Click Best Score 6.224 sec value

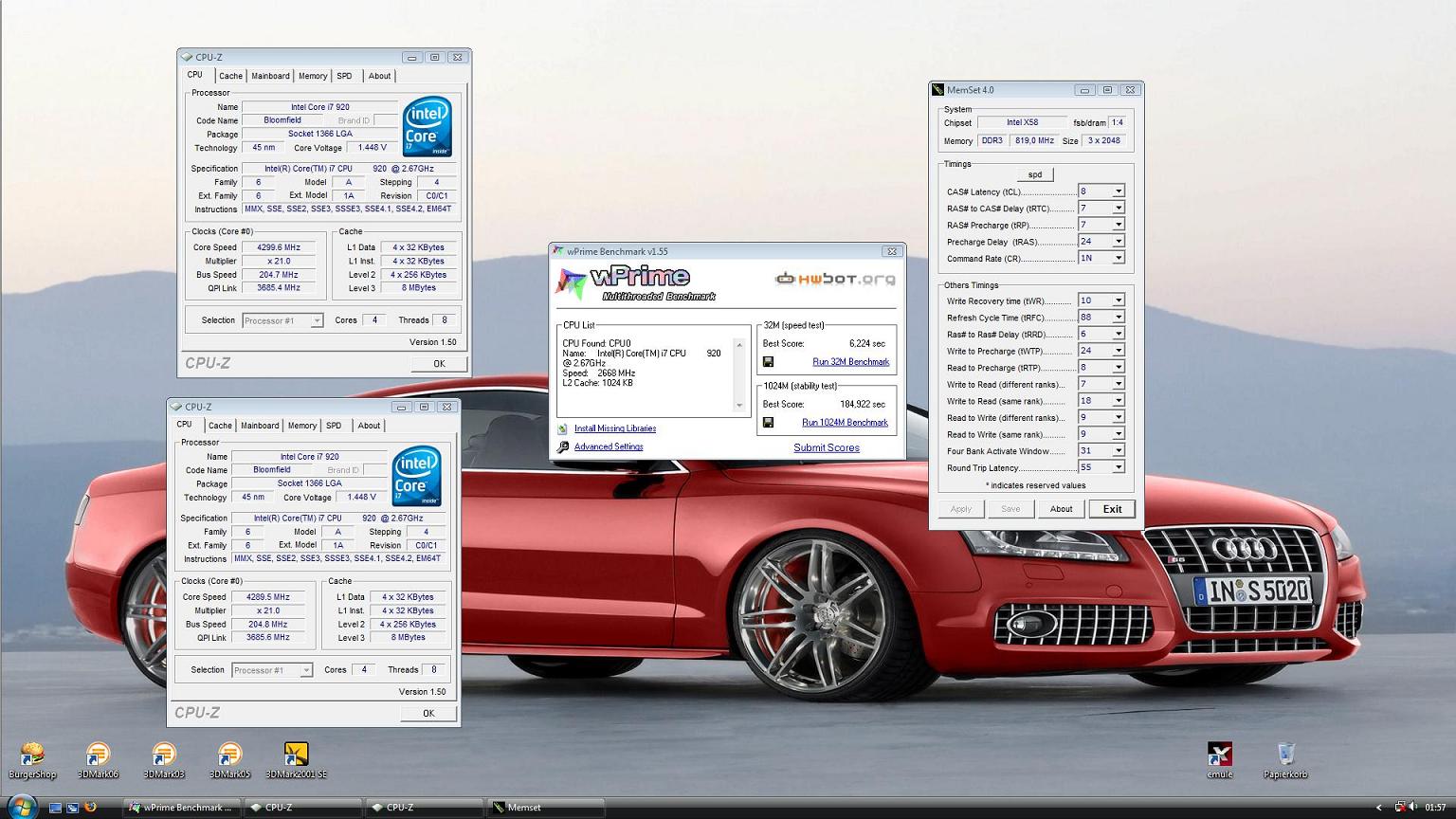[x=867, y=343]
